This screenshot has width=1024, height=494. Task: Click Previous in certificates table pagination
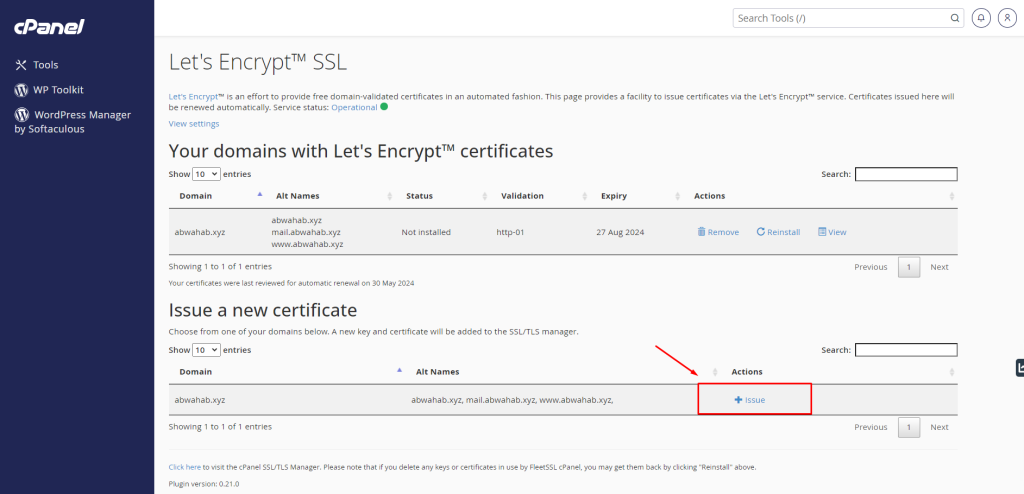(871, 267)
